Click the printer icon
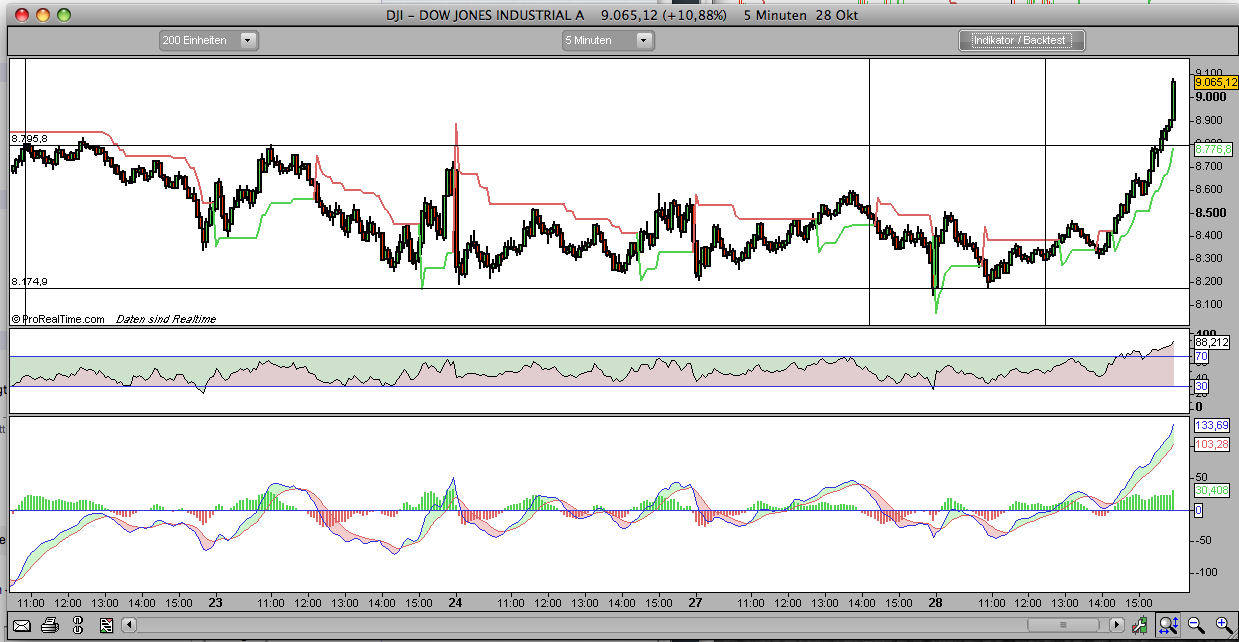This screenshot has width=1239, height=642. coord(50,627)
